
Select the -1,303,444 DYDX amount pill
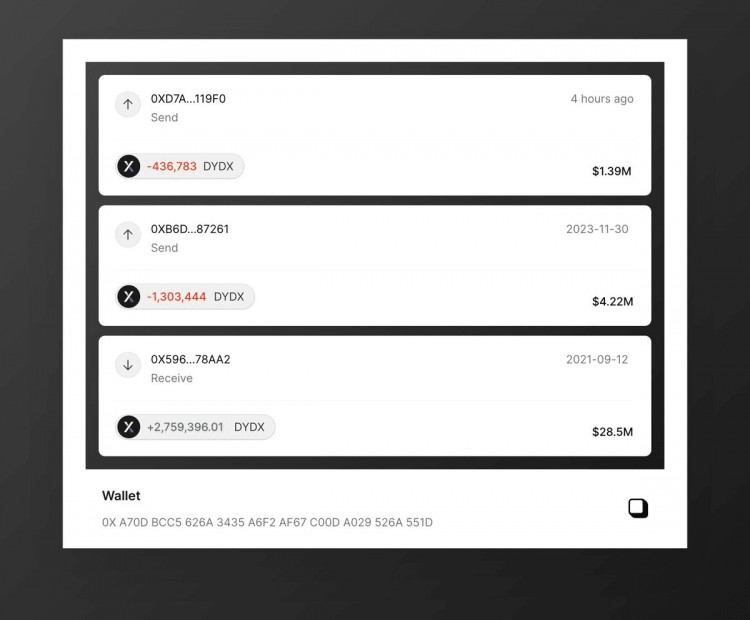click(x=185, y=297)
